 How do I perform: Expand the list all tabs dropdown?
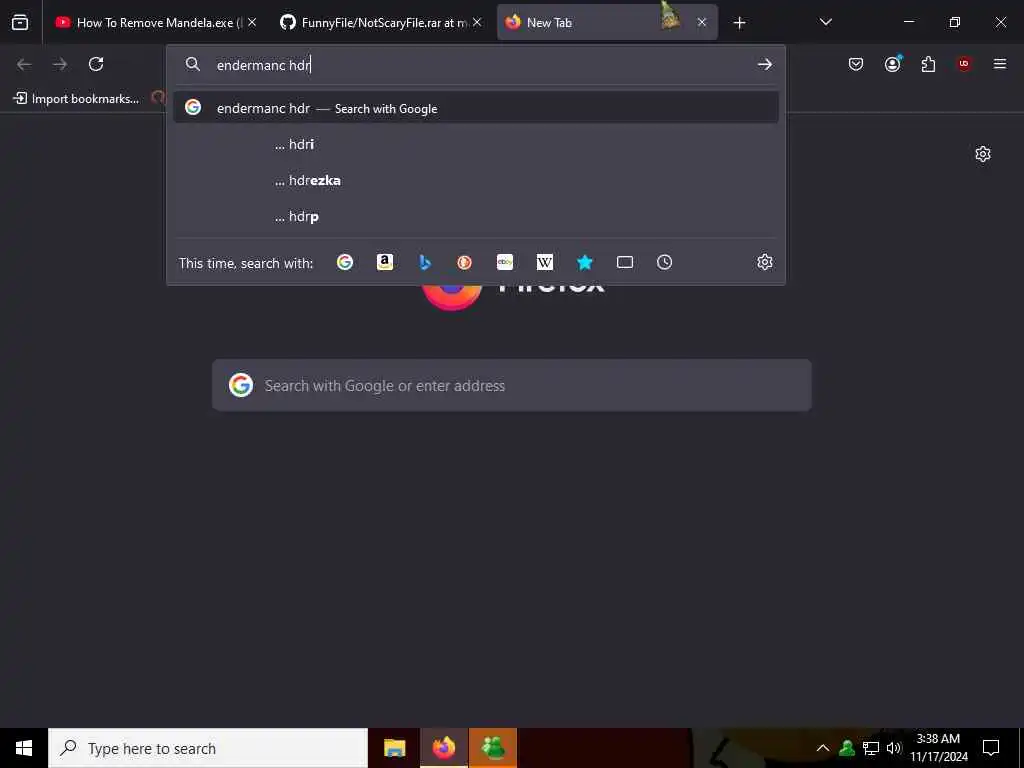[x=825, y=22]
